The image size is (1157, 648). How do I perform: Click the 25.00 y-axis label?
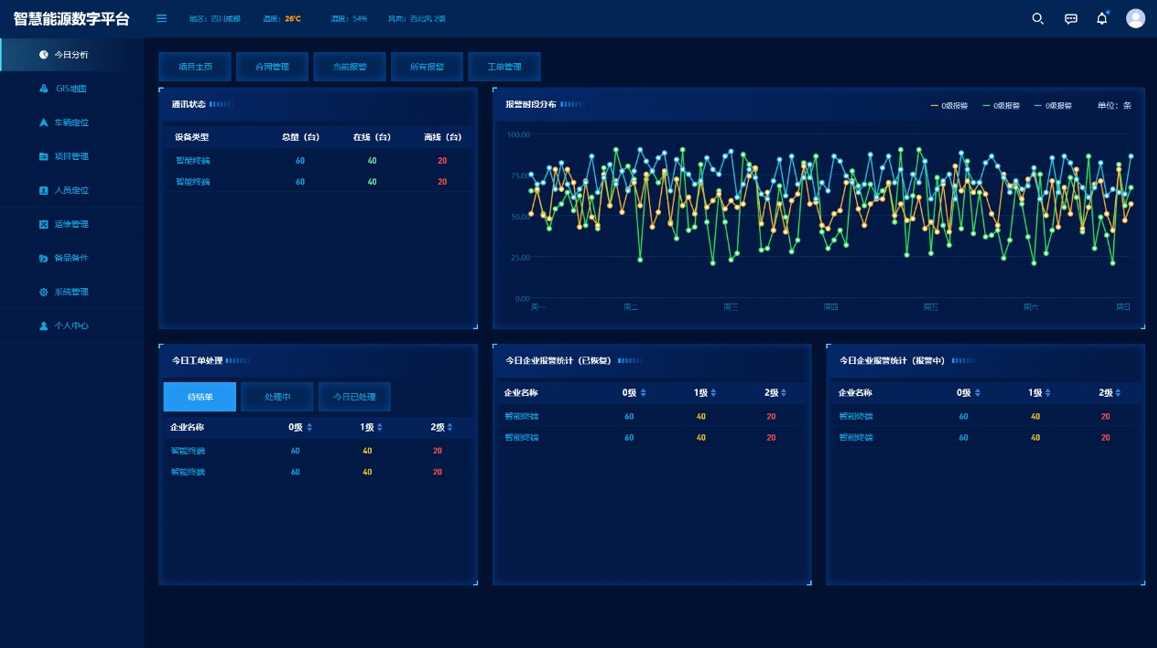[520, 258]
